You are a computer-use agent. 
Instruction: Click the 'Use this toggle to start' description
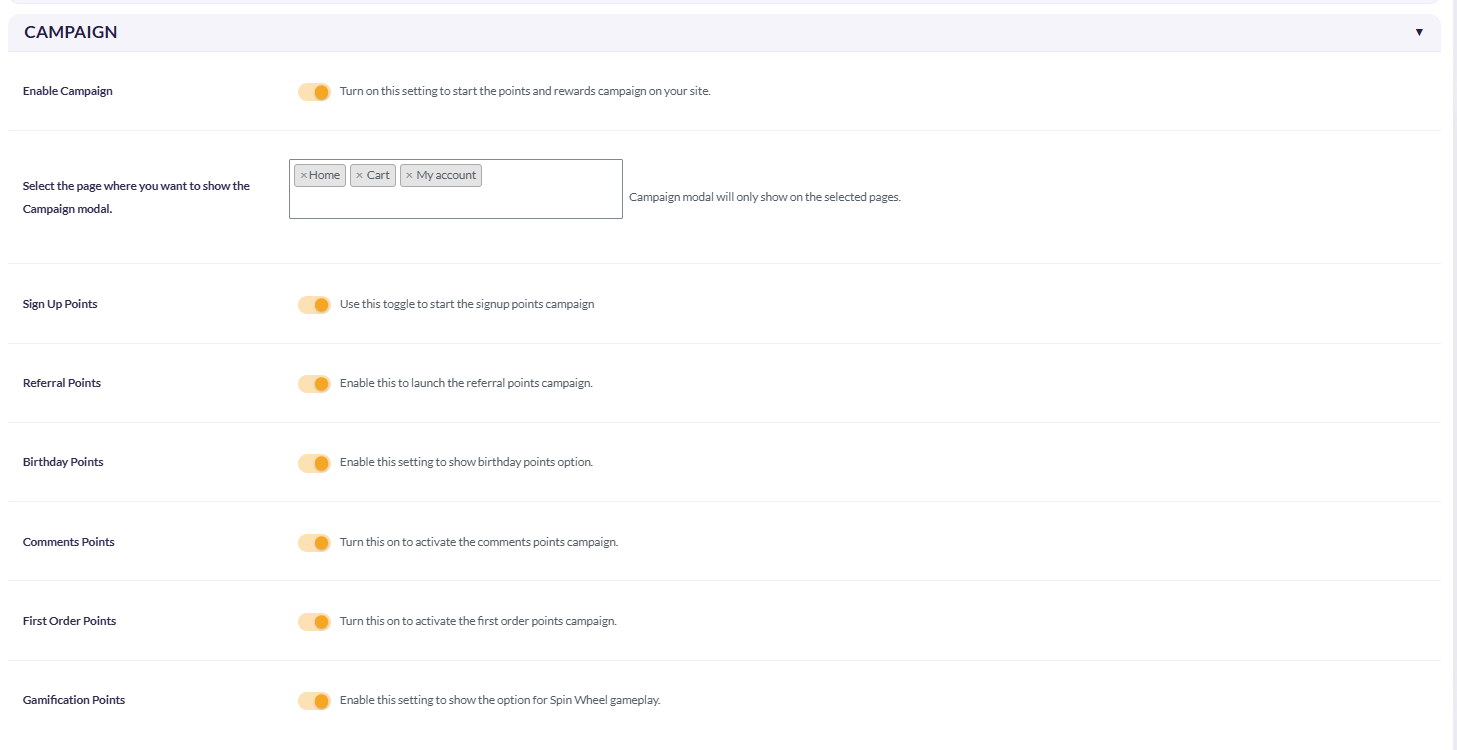467,304
